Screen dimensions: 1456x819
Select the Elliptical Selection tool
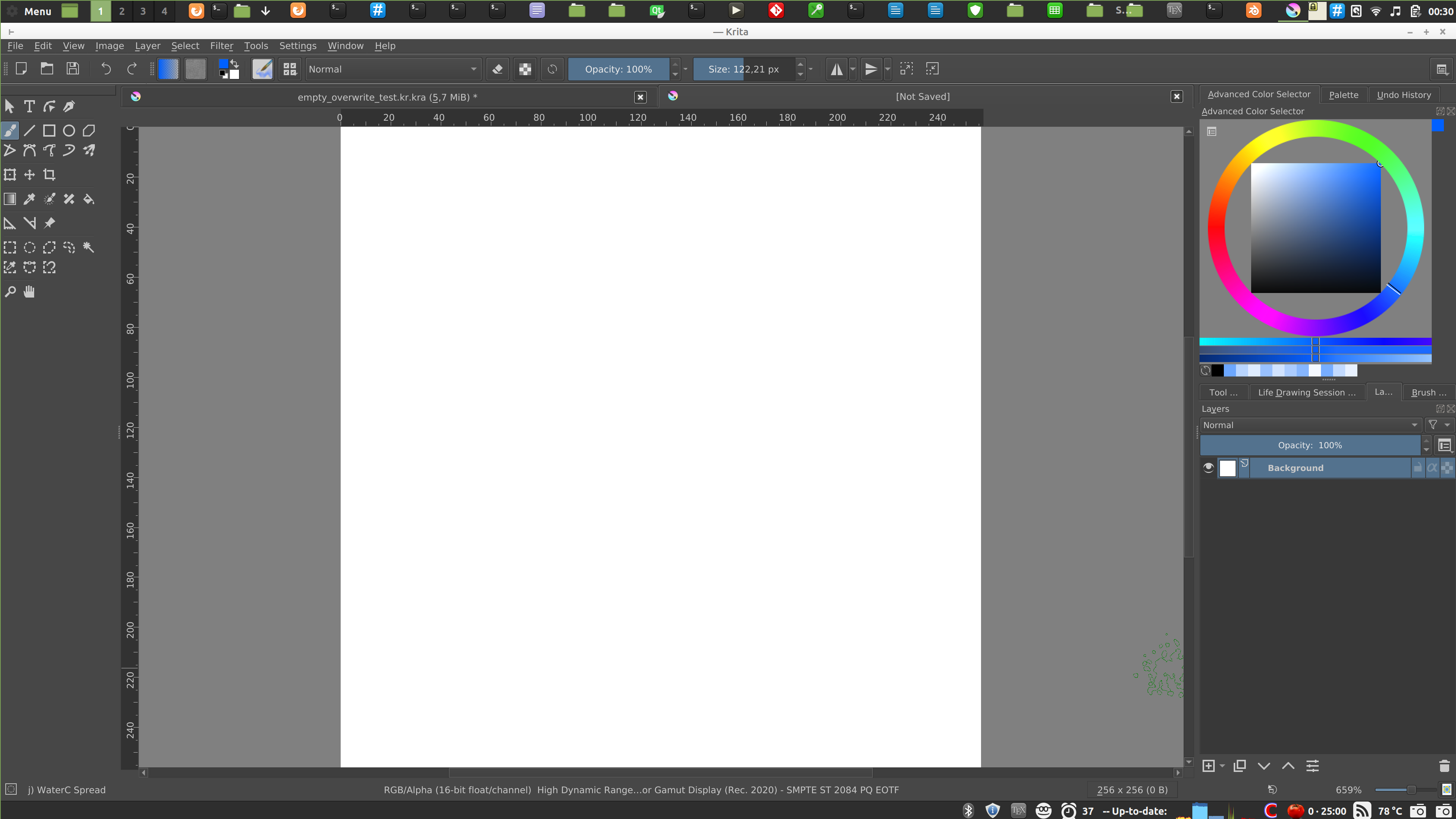coord(29,247)
